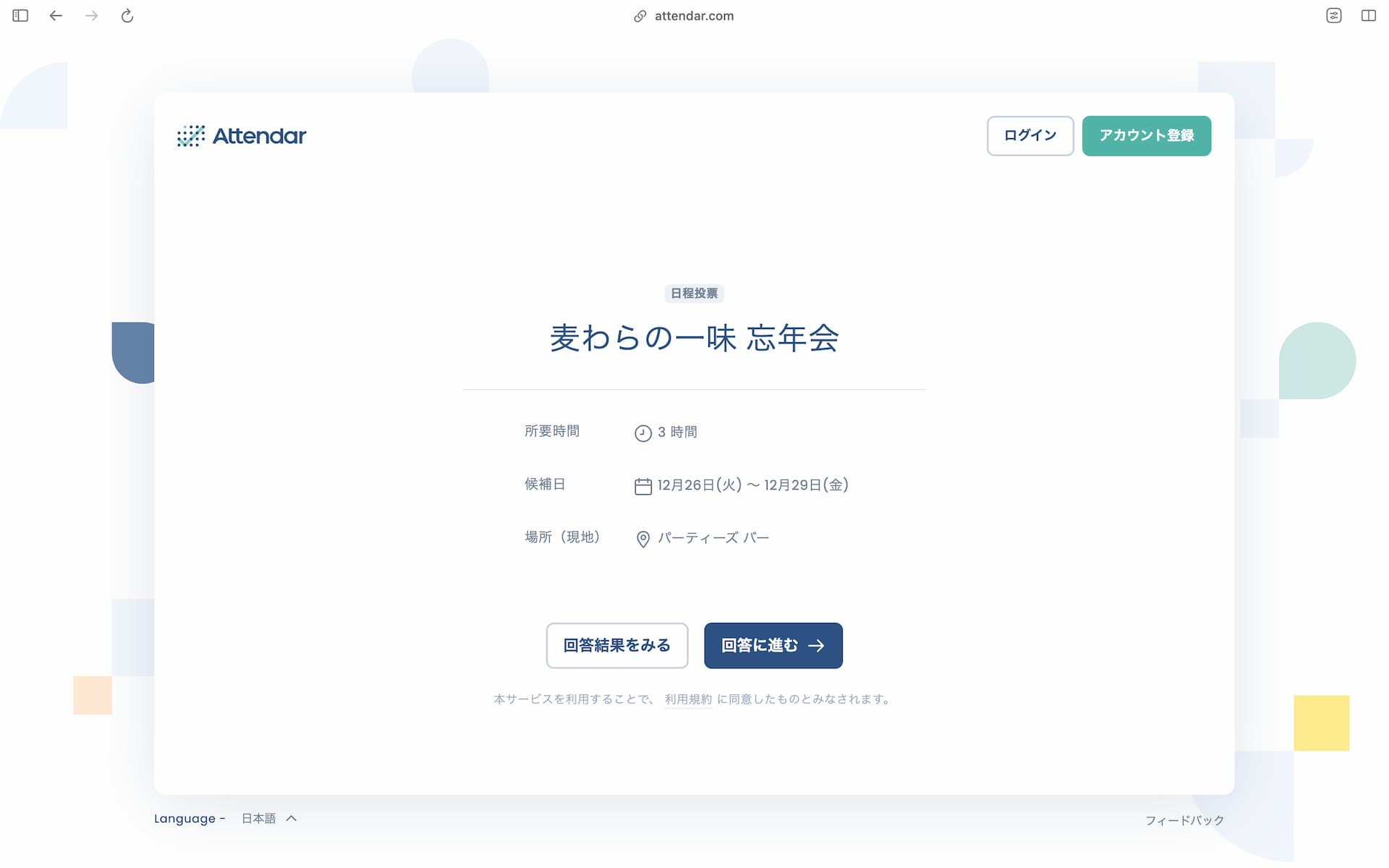Open the browser controls icon at top right
The image size is (1389, 868).
pyautogui.click(x=1334, y=16)
